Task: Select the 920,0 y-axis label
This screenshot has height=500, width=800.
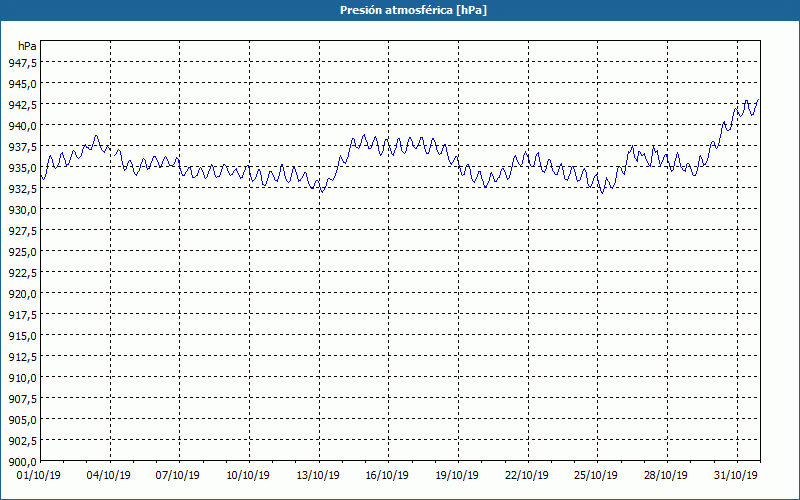Action: (22, 293)
